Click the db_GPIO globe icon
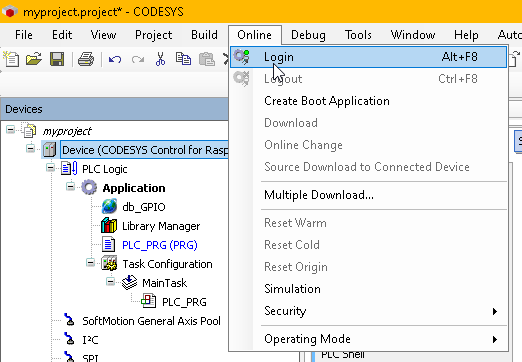This screenshot has height=362, width=522. coord(109,207)
